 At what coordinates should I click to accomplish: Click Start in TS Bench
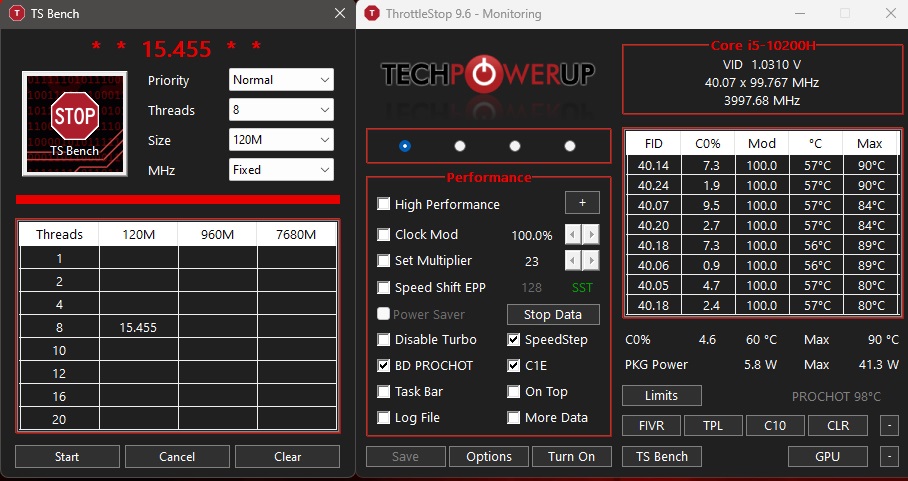67,456
